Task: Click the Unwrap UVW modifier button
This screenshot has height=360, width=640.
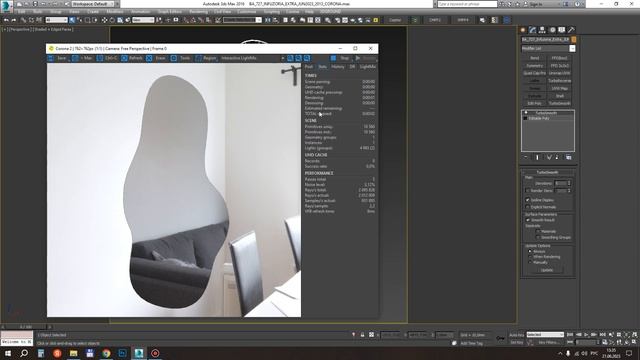Action: pos(559,73)
